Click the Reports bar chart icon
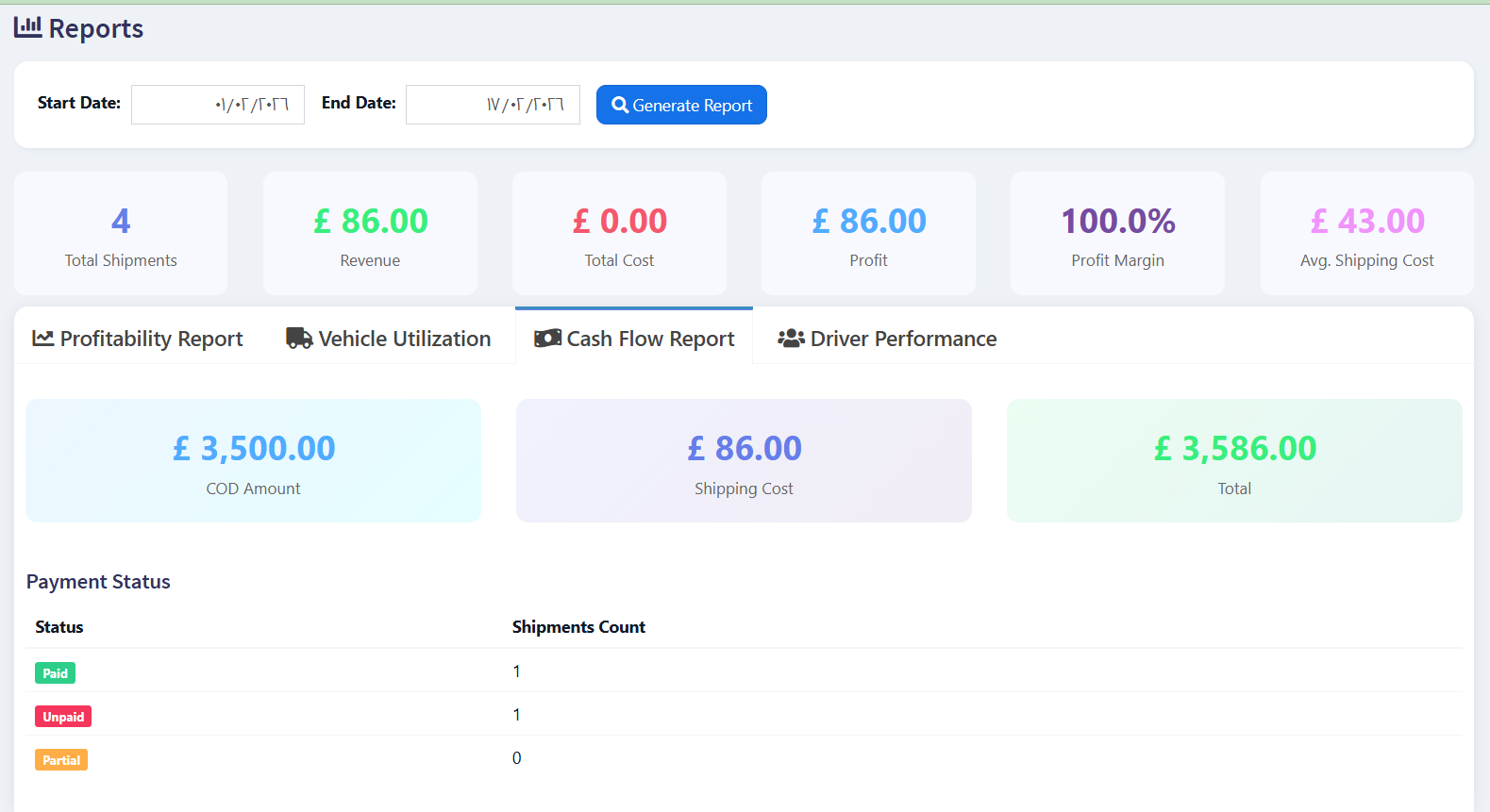 point(27,27)
